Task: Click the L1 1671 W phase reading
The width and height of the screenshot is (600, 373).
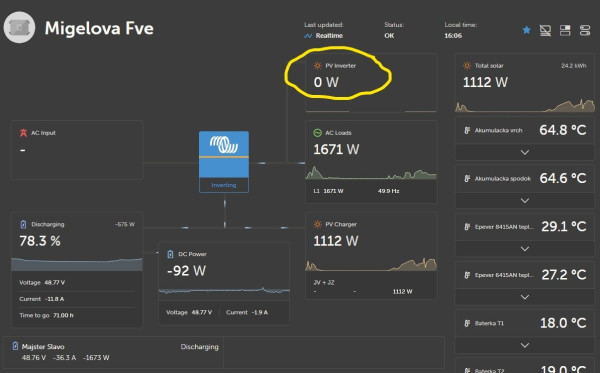Action: [328, 191]
